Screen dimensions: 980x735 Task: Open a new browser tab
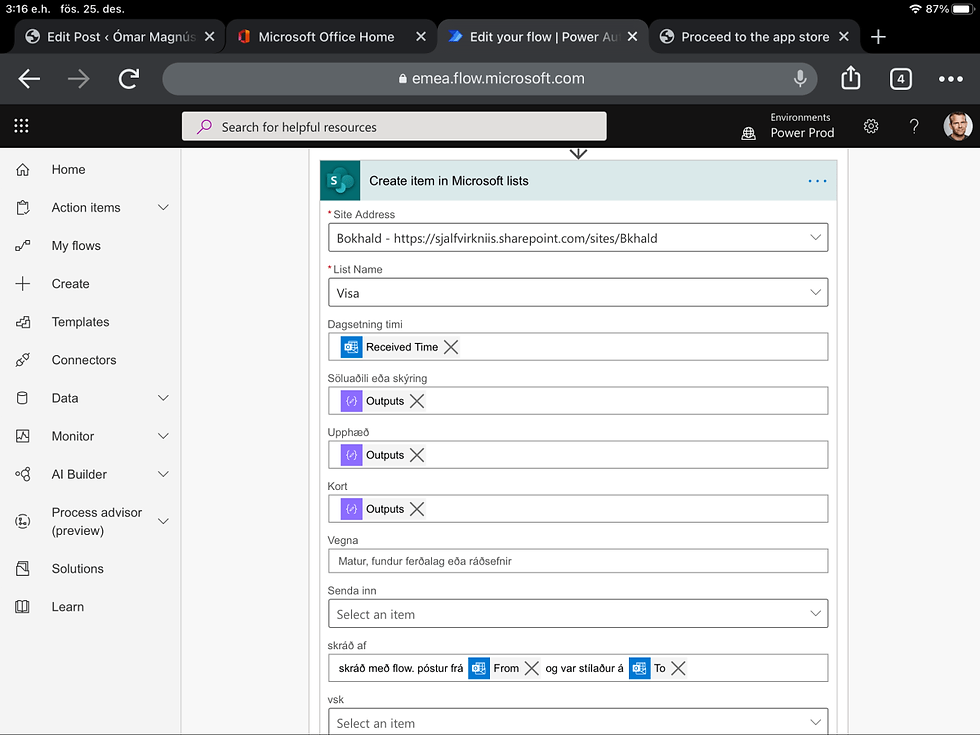pos(878,37)
